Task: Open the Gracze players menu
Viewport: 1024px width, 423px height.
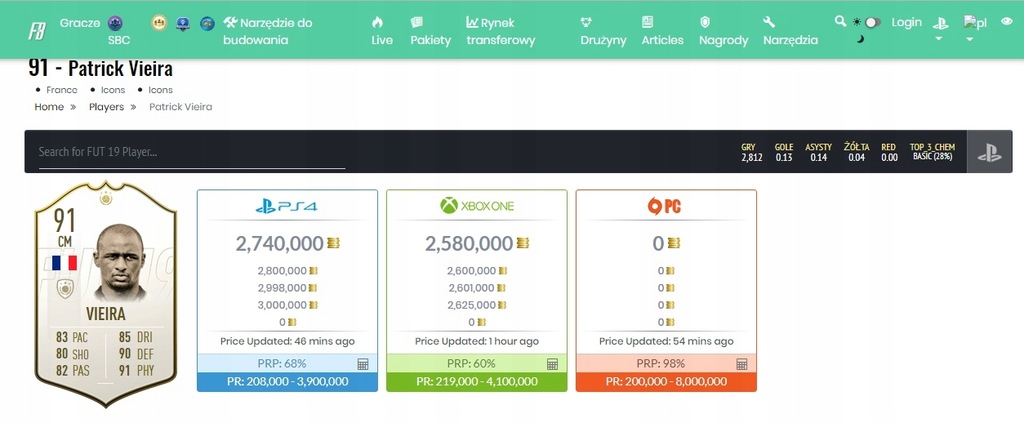Action: coord(80,23)
